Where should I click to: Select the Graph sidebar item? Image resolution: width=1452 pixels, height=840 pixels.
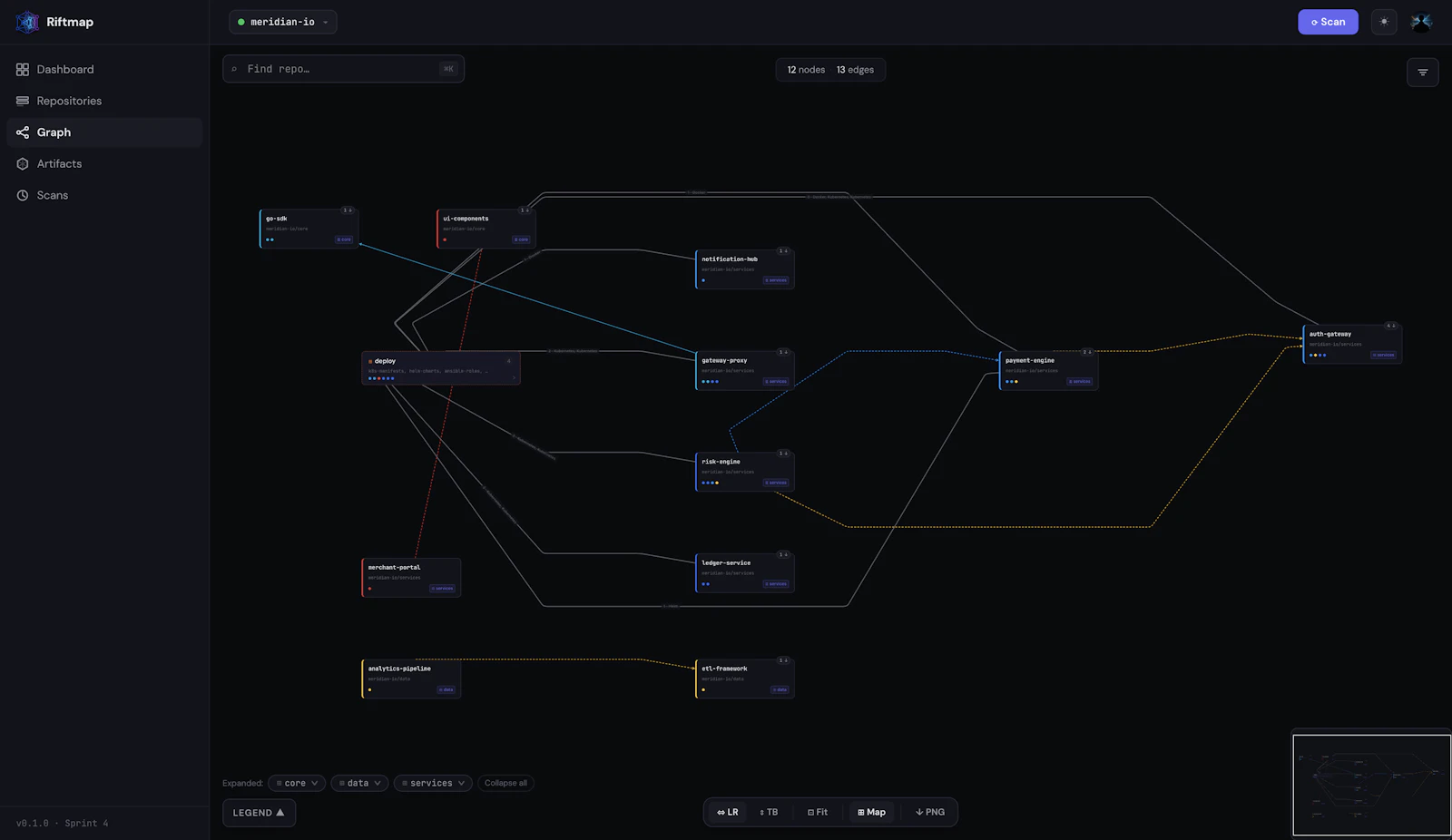tap(104, 132)
